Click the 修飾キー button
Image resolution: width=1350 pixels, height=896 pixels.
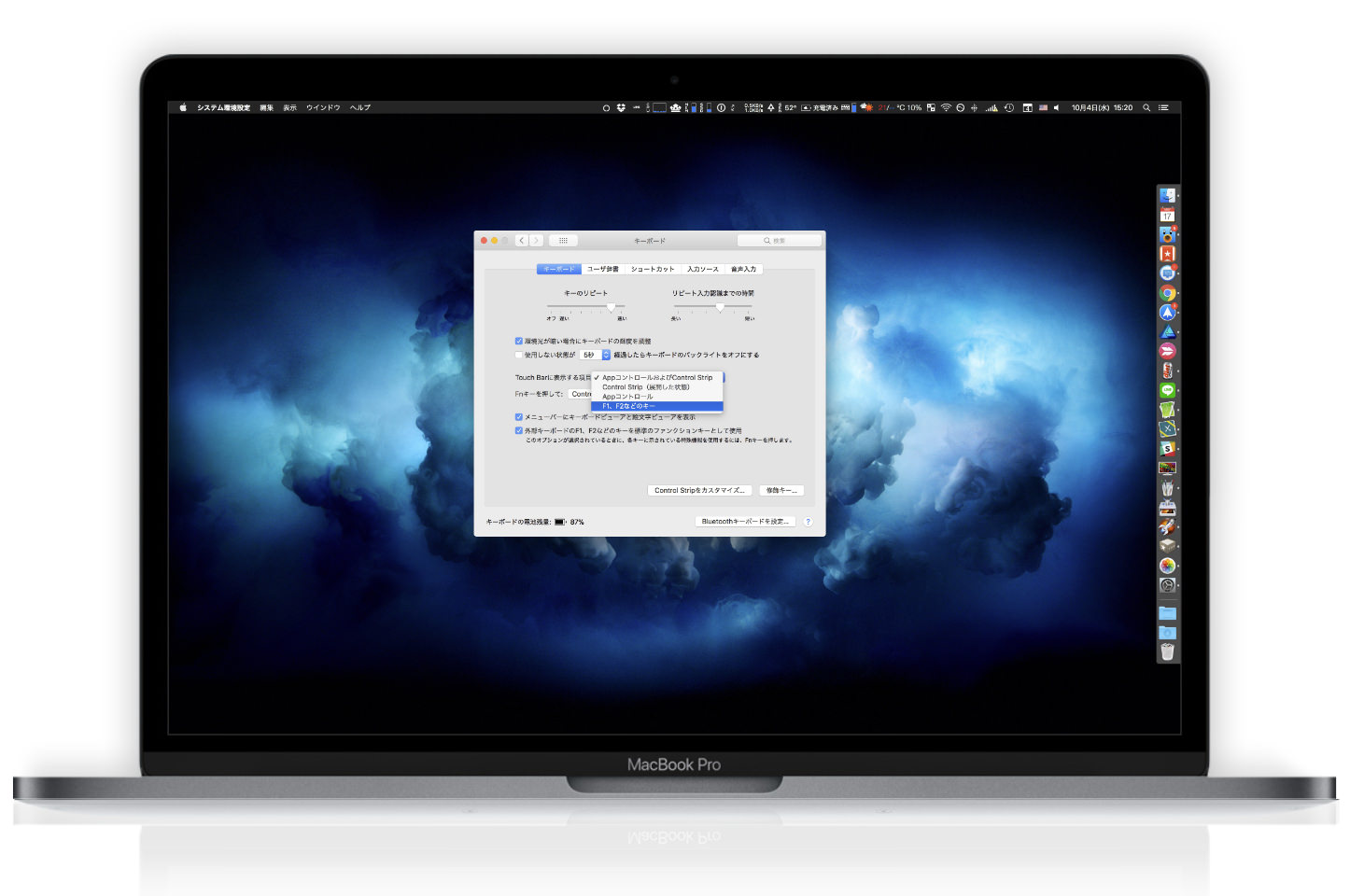tap(781, 490)
